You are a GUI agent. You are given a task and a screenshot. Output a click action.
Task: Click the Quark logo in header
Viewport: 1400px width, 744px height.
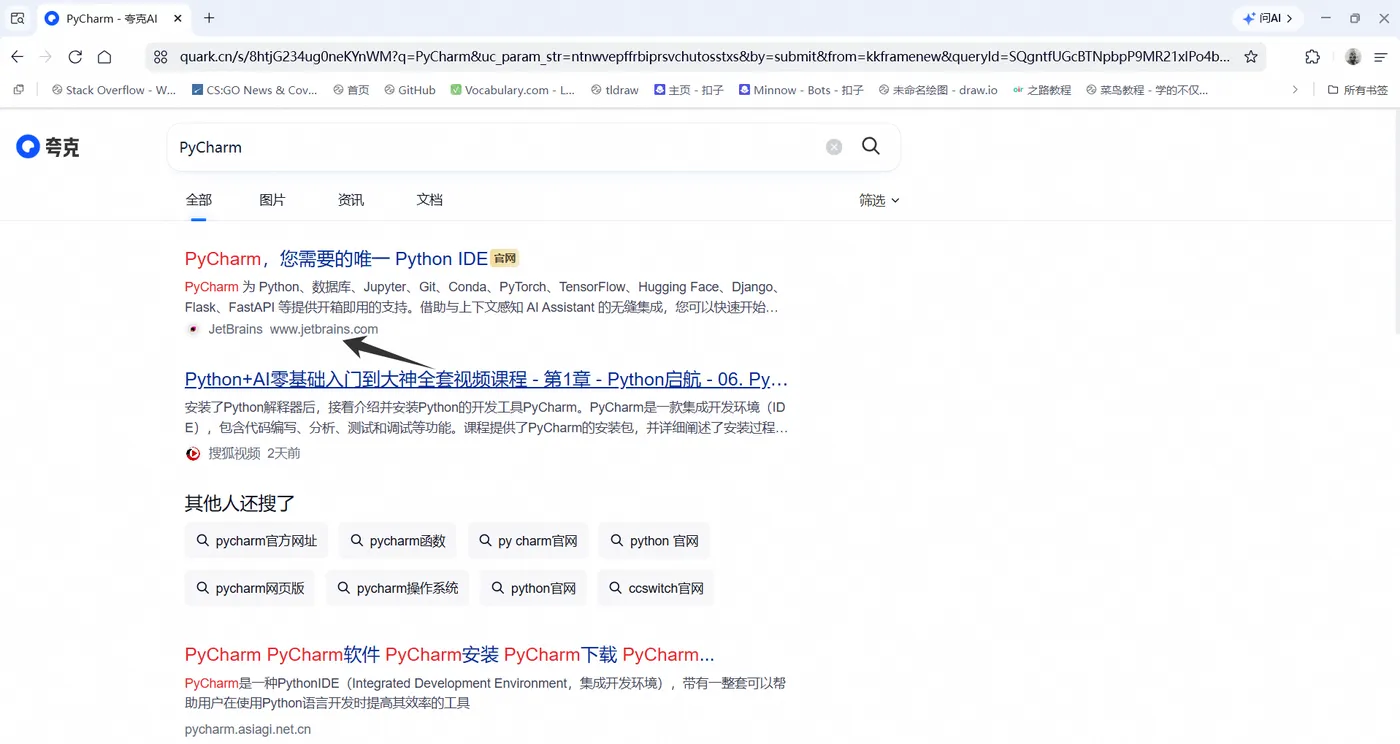pyautogui.click(x=47, y=147)
